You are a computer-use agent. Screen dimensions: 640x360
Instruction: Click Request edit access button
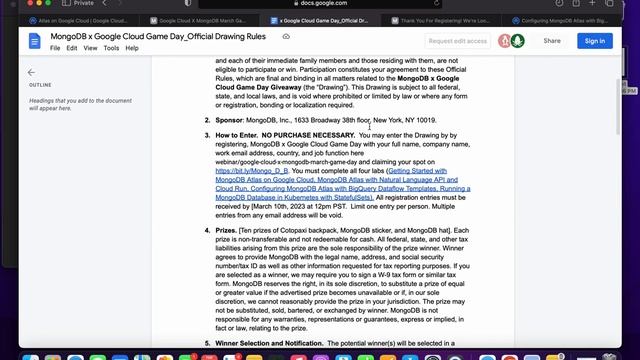tap(458, 41)
